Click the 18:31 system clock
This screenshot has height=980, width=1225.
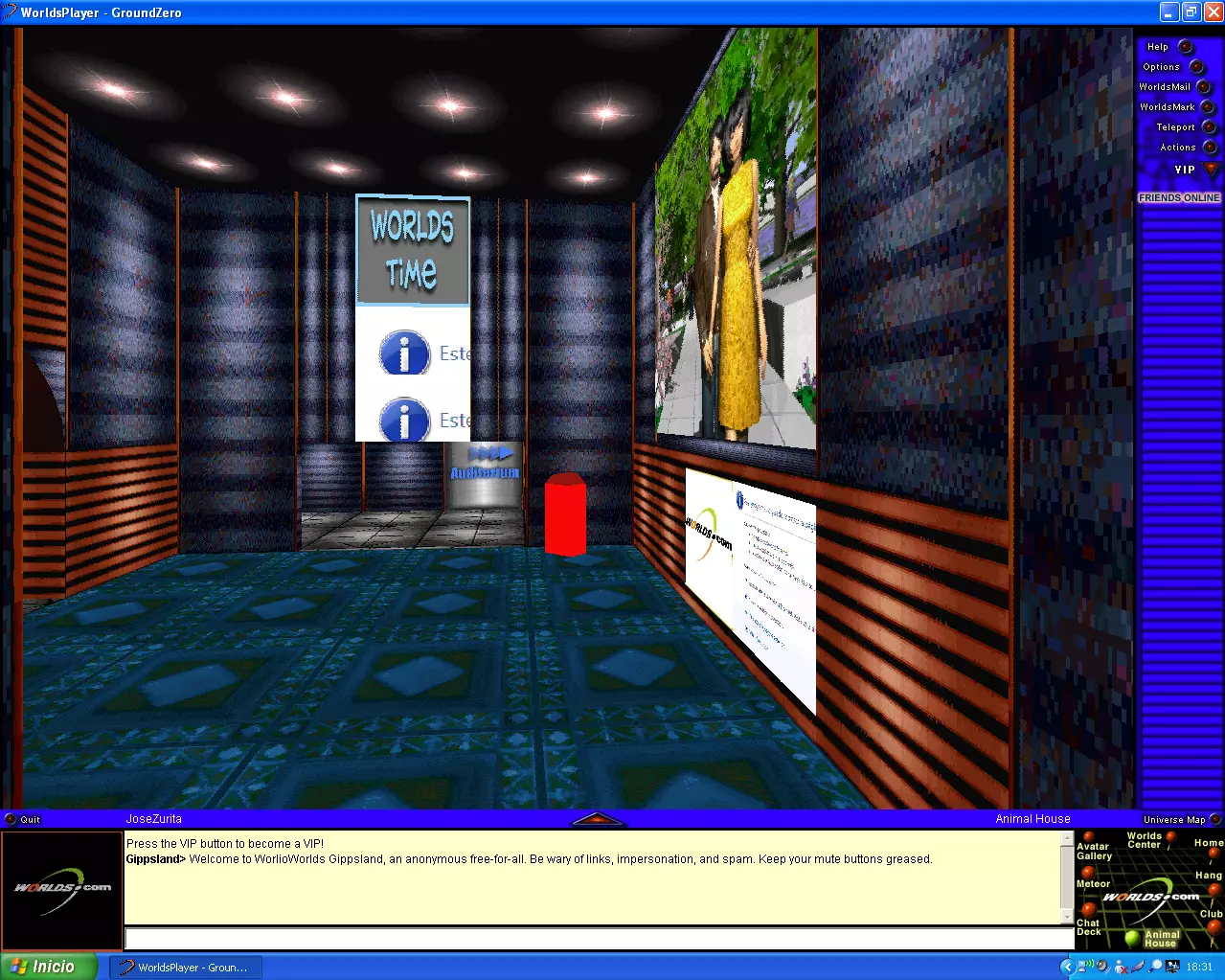point(1199,967)
